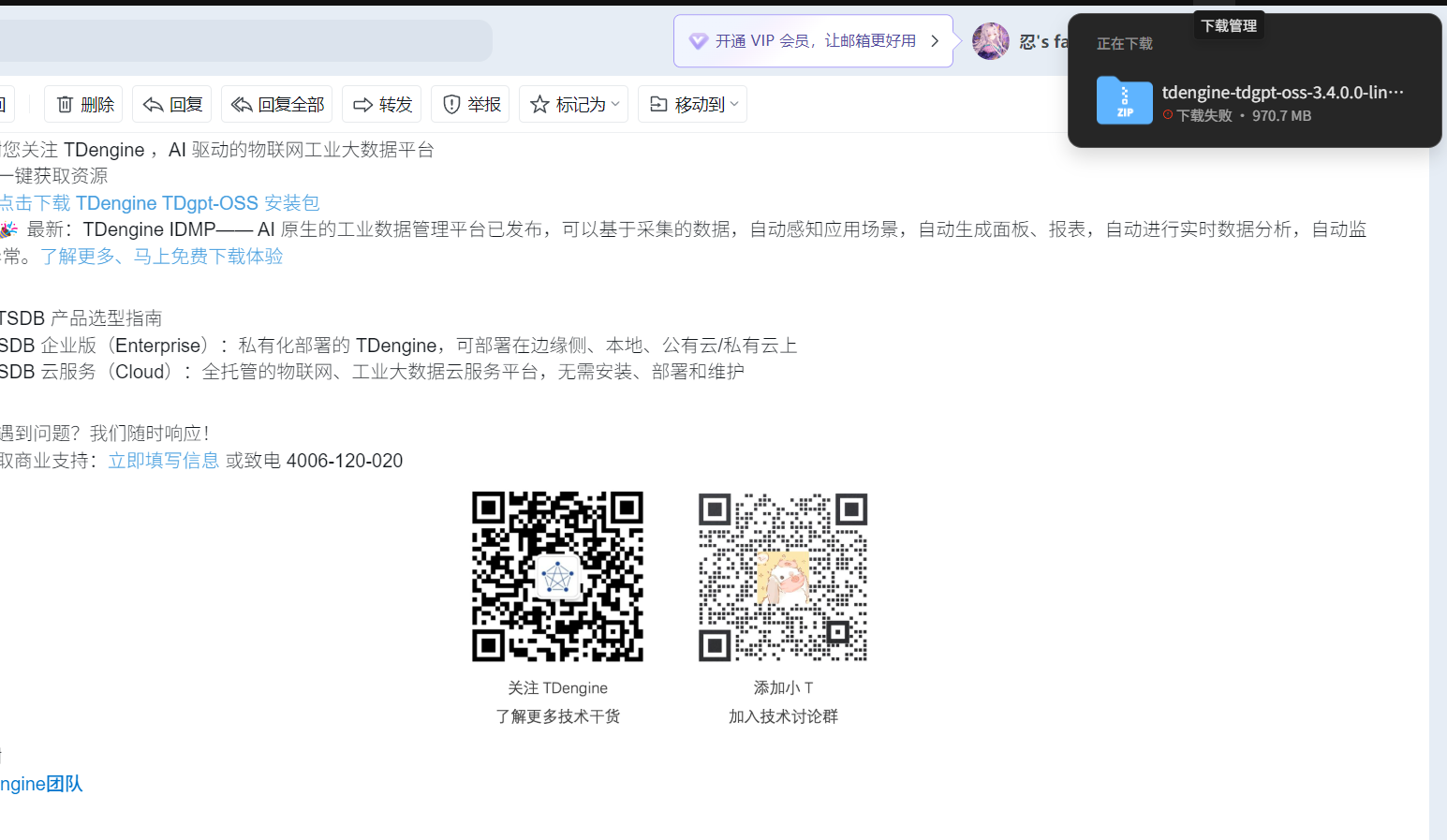Click the trash icon on Delete button
Screen dimensions: 1447x840
(x=65, y=105)
